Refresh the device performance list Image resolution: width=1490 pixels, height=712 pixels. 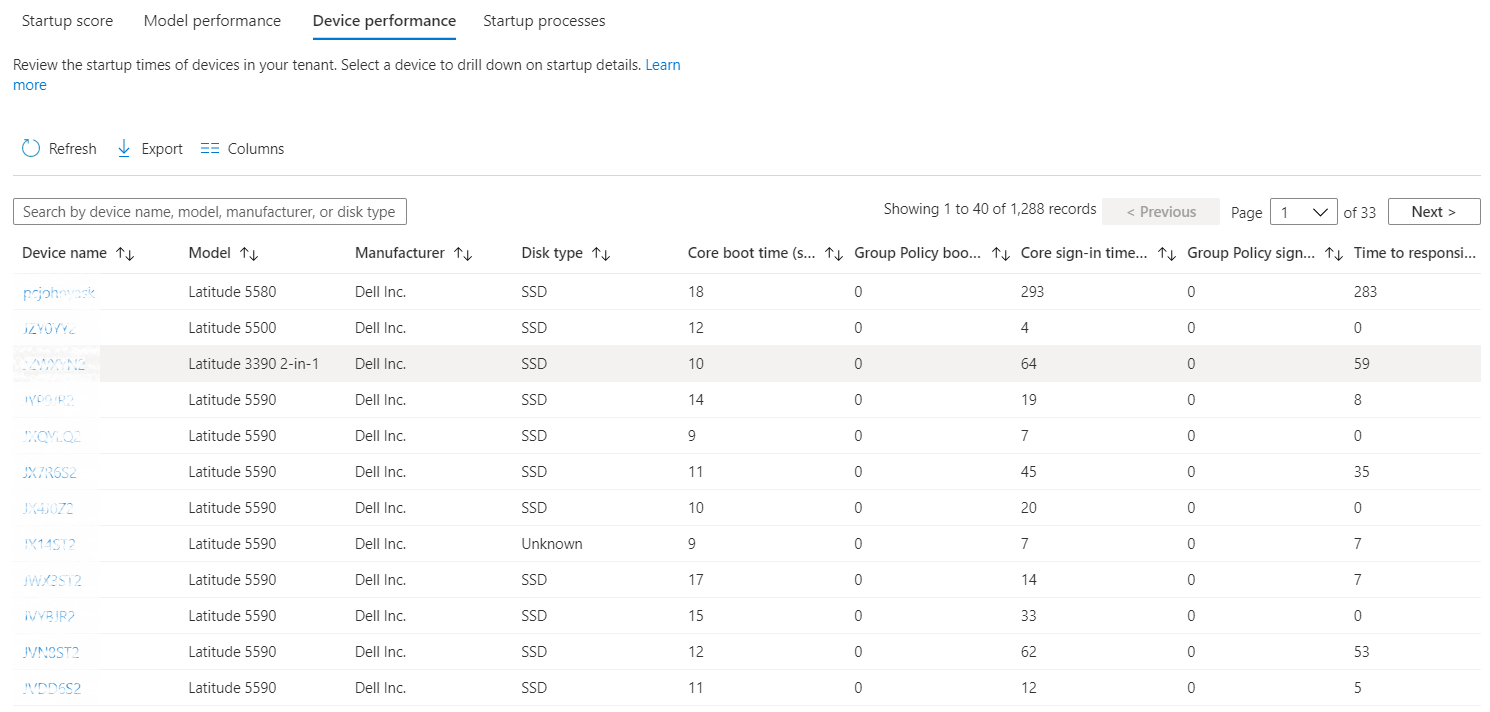pyautogui.click(x=58, y=148)
